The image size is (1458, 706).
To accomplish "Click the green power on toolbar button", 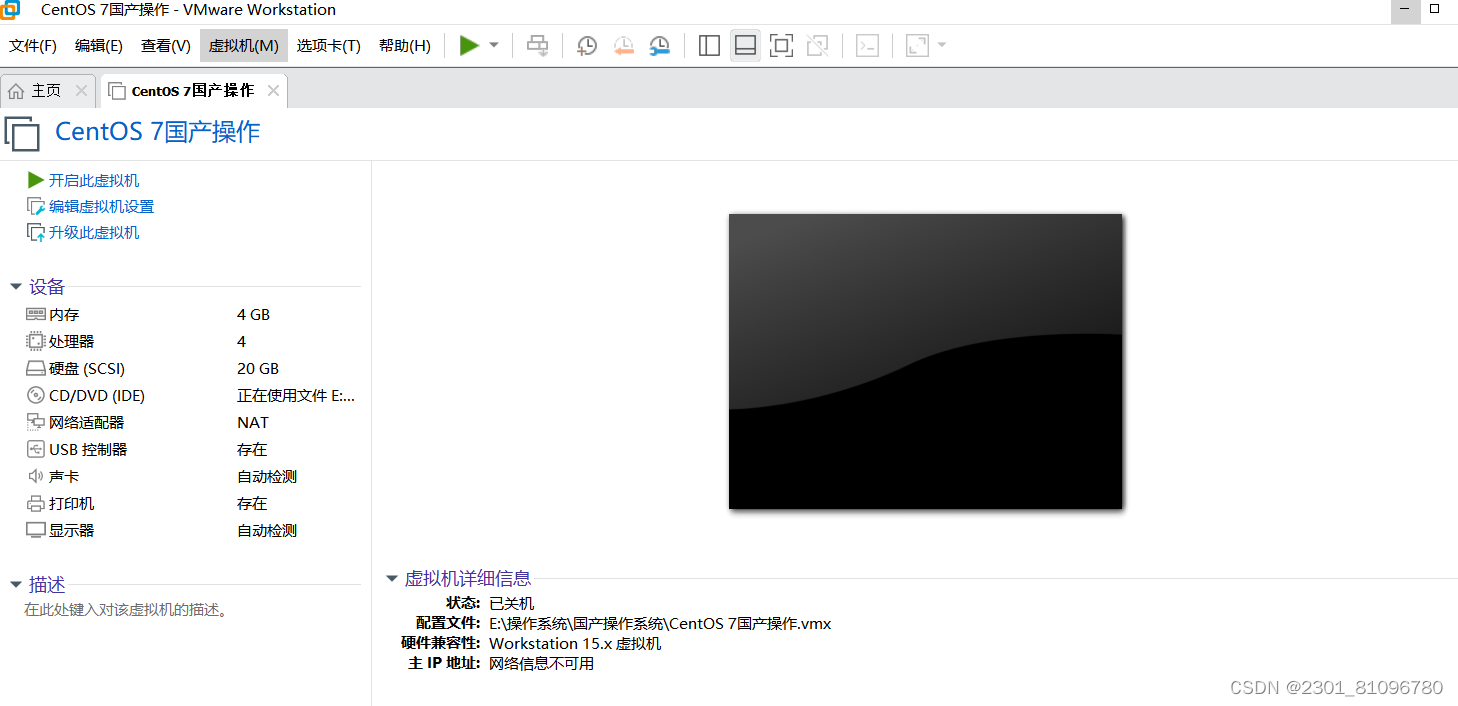I will click(x=469, y=45).
